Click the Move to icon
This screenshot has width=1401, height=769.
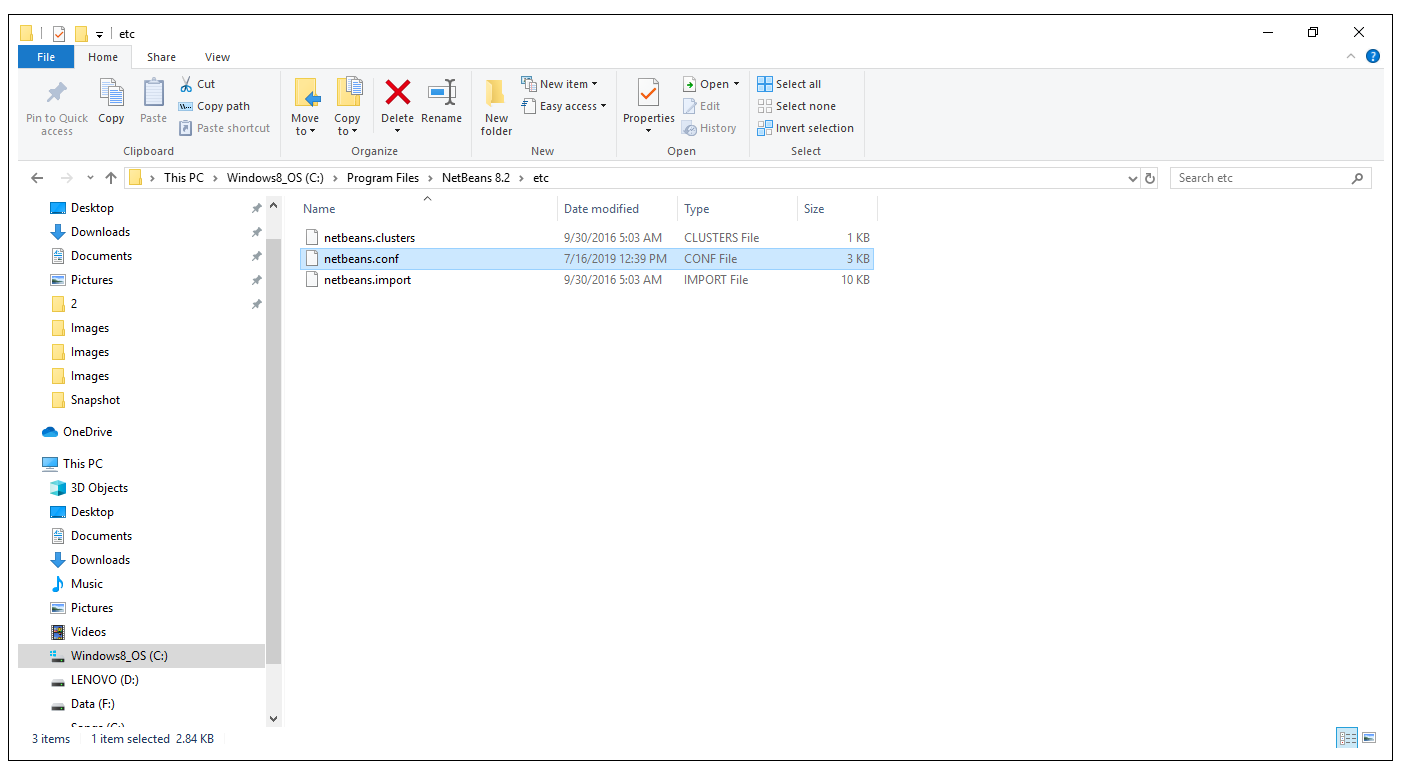coord(306,93)
